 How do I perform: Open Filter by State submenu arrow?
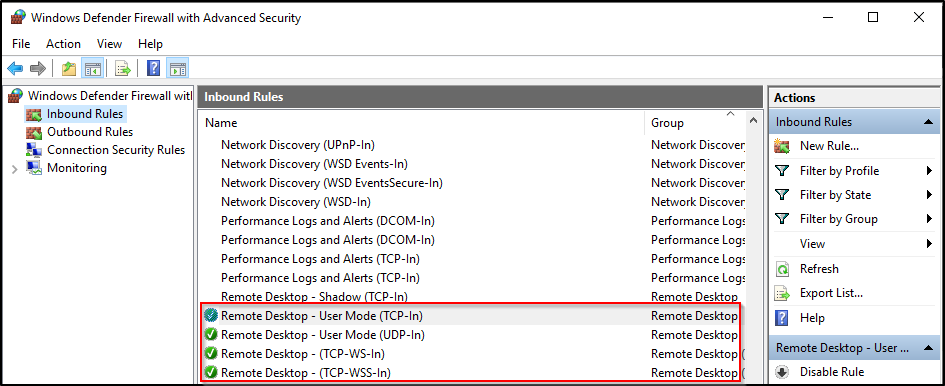pyautogui.click(x=929, y=195)
